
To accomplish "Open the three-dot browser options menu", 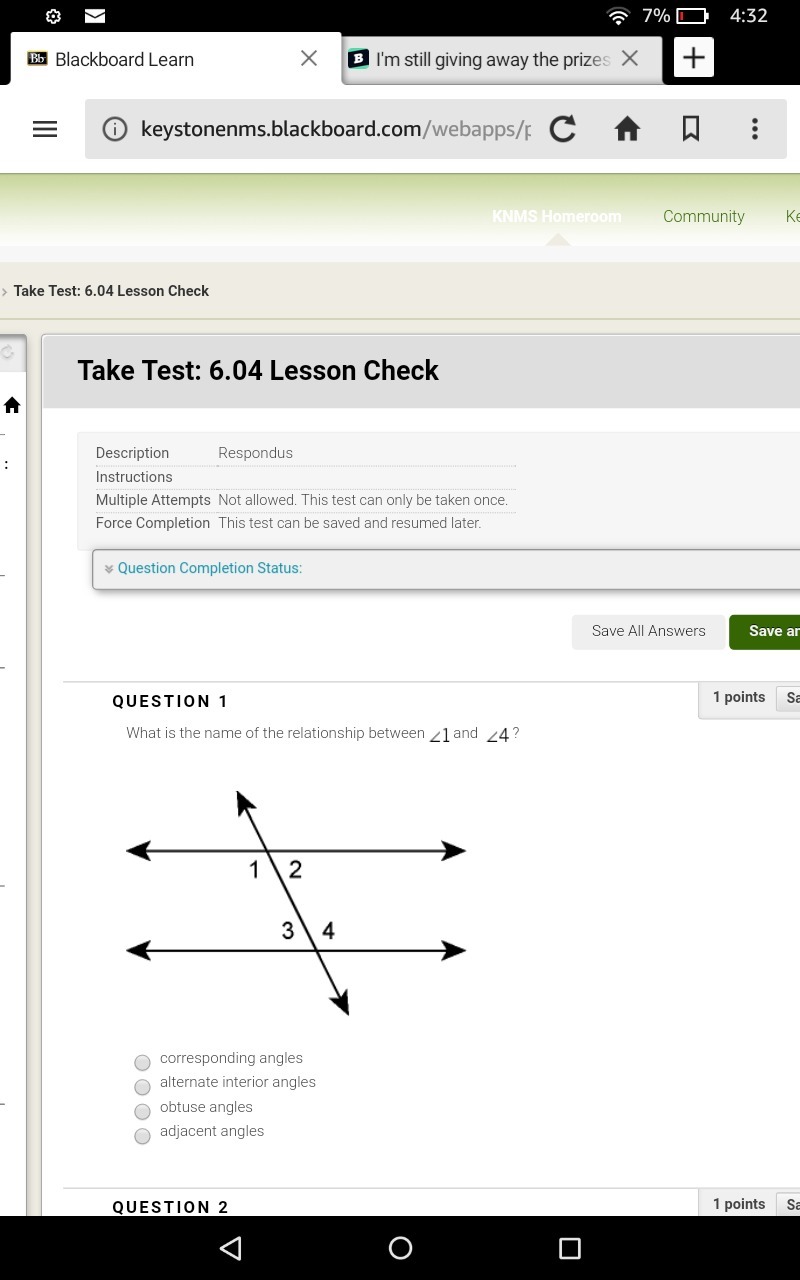I will click(x=754, y=129).
